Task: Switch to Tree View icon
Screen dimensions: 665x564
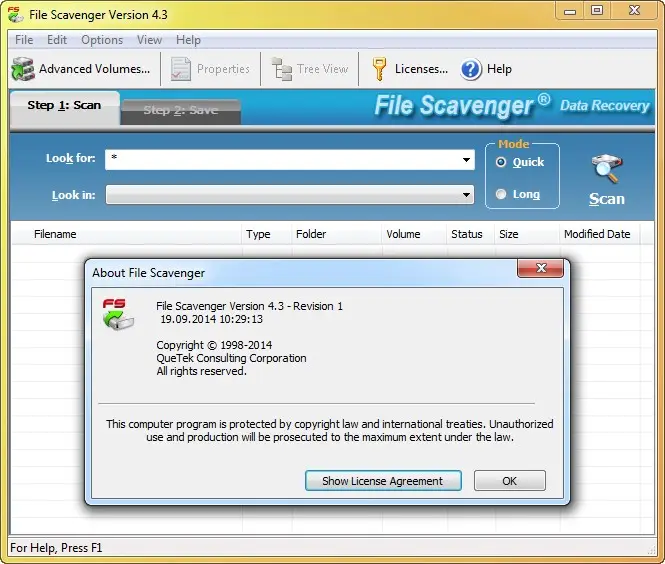Action: 282,69
